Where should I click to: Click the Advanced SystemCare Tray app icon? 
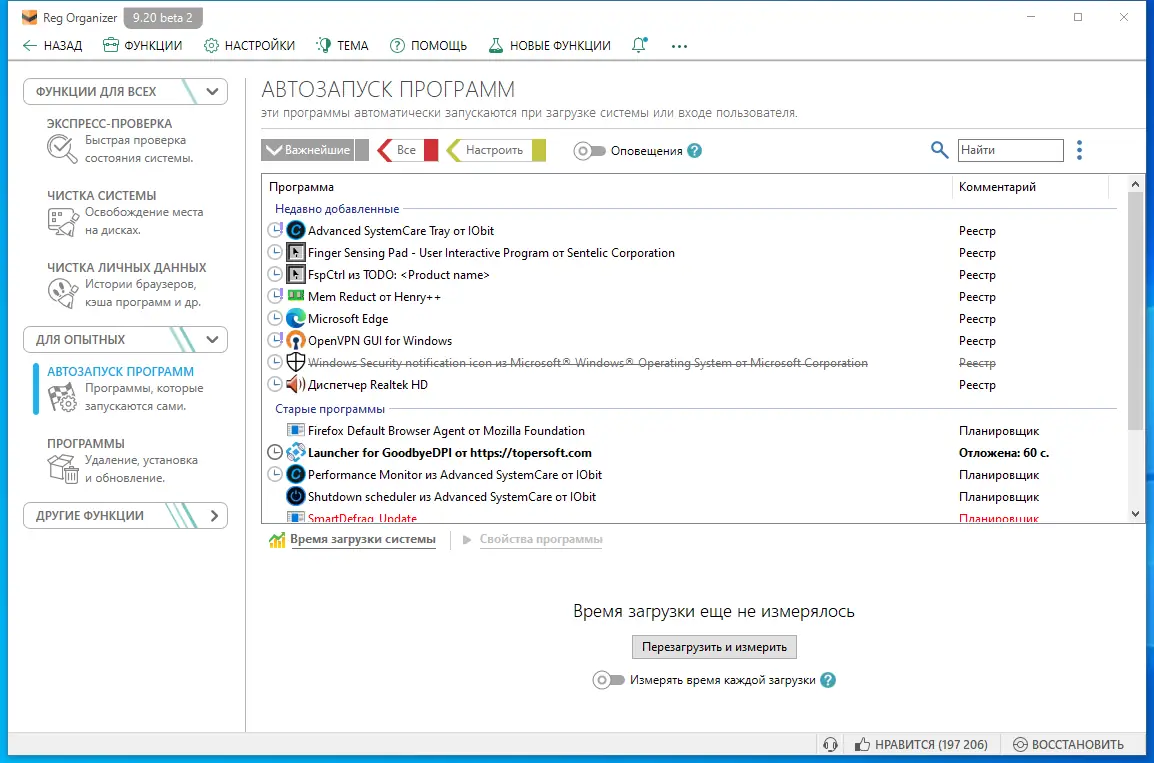pyautogui.click(x=295, y=230)
